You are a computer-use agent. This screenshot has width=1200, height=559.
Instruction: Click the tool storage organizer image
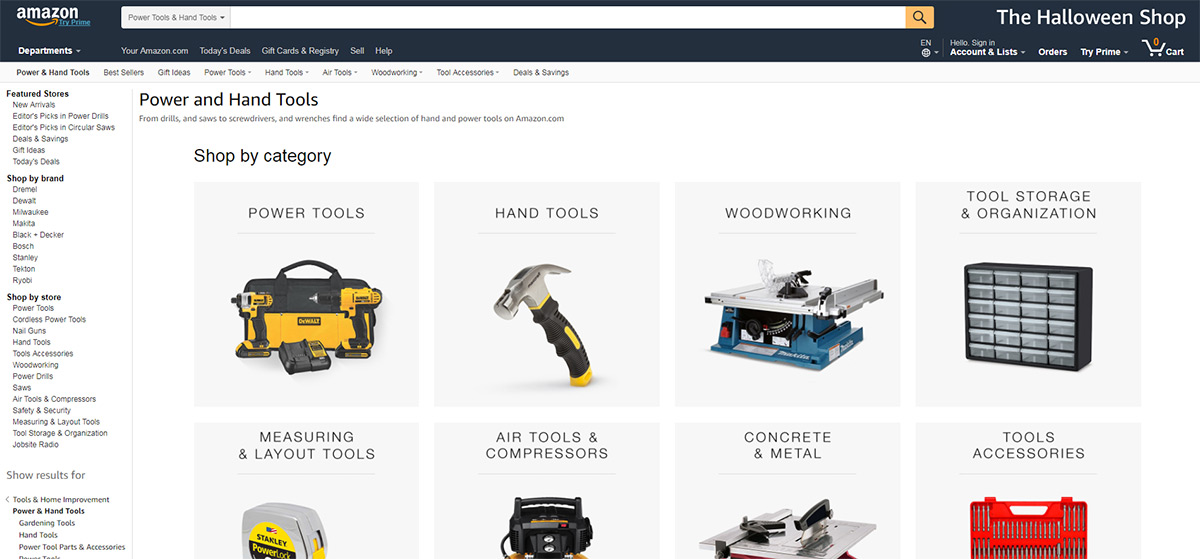[1028, 314]
